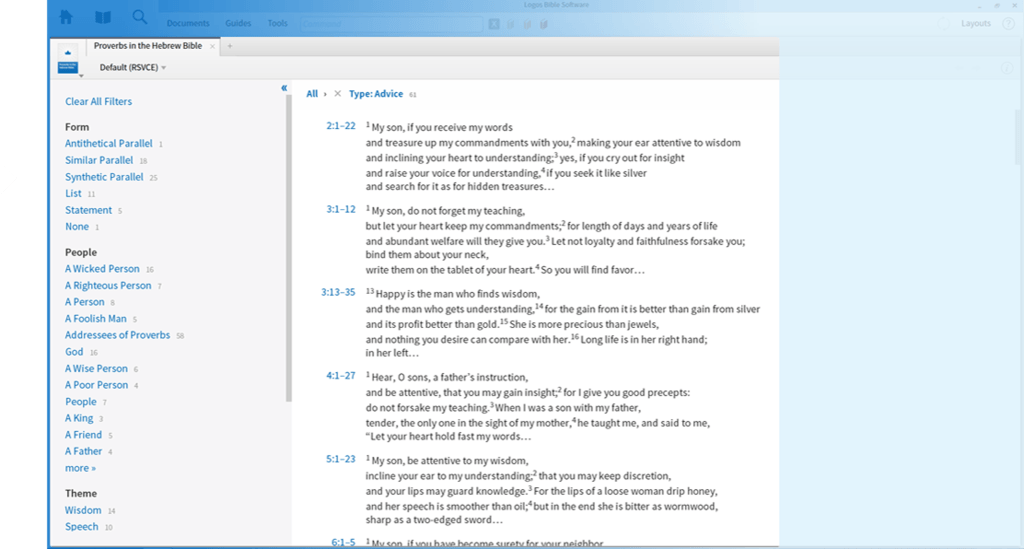Filter by A Father
The height and width of the screenshot is (549, 1024).
(83, 451)
